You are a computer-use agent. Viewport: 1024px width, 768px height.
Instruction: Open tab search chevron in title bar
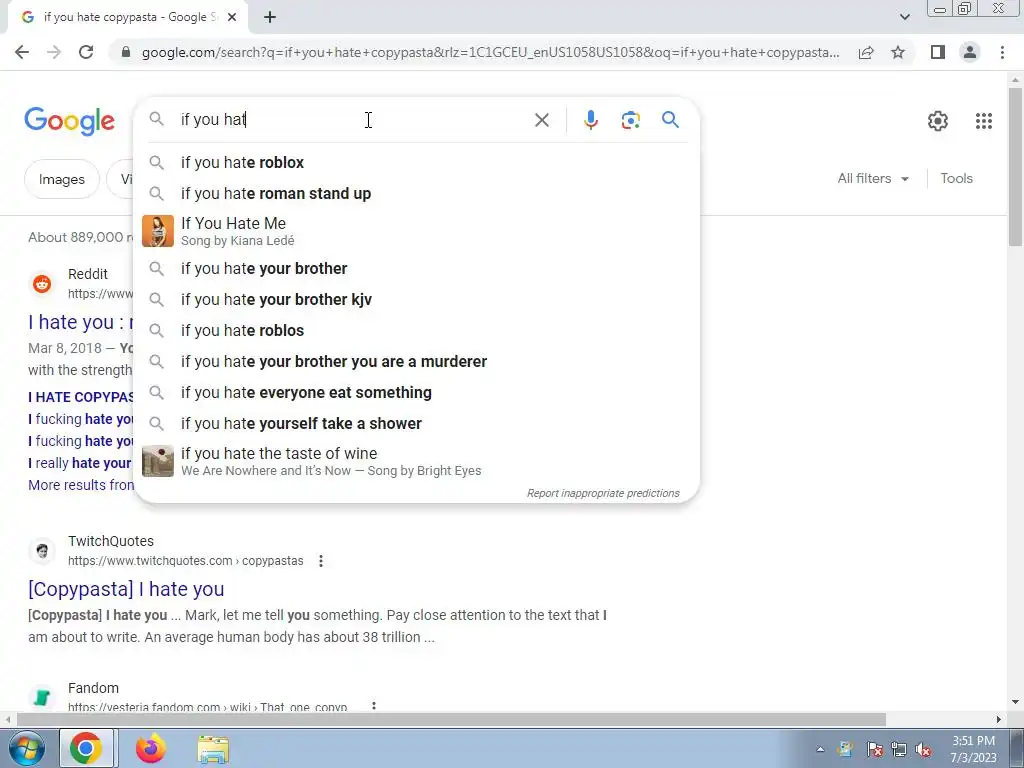[904, 17]
